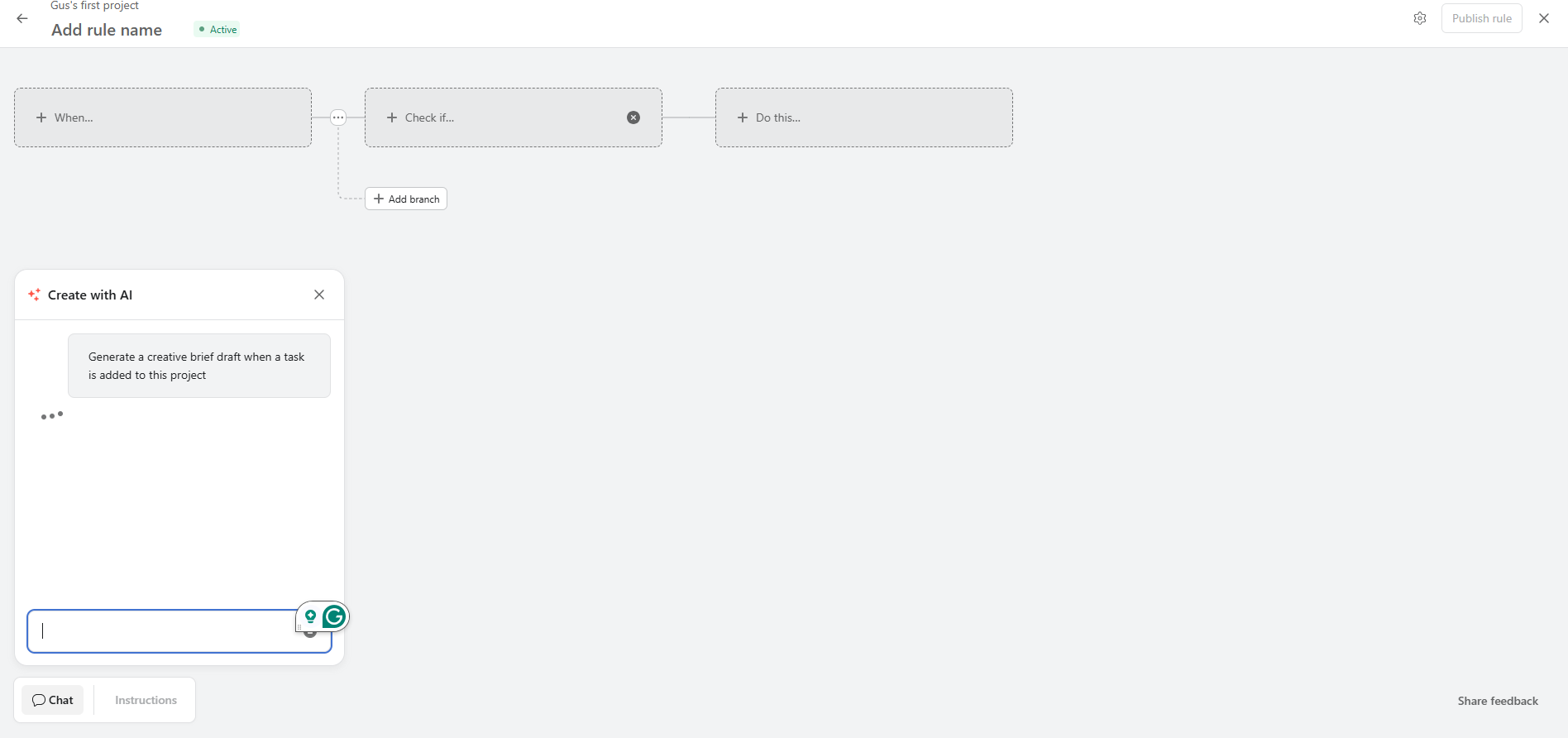Select the Chat tab

coord(52,699)
